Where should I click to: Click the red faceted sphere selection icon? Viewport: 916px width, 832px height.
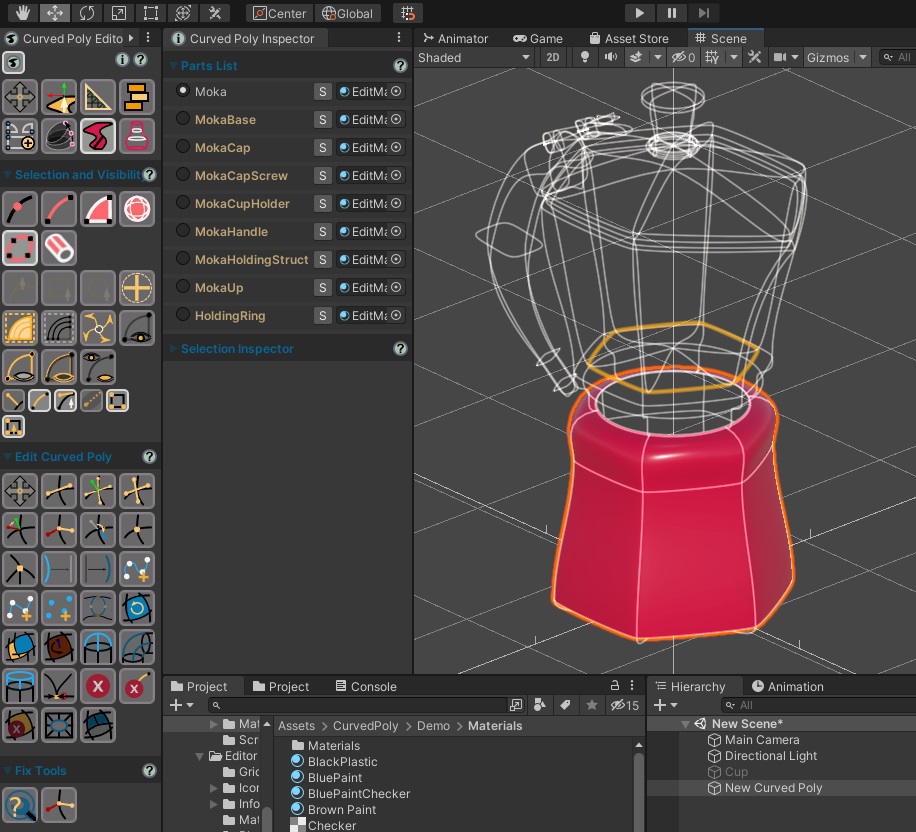pos(137,209)
